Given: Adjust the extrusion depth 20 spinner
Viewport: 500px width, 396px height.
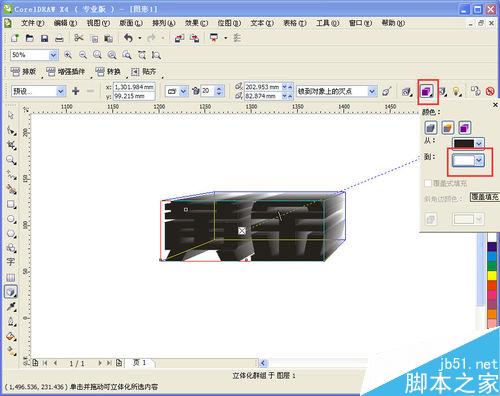Looking at the screenshot, I should point(219,91).
